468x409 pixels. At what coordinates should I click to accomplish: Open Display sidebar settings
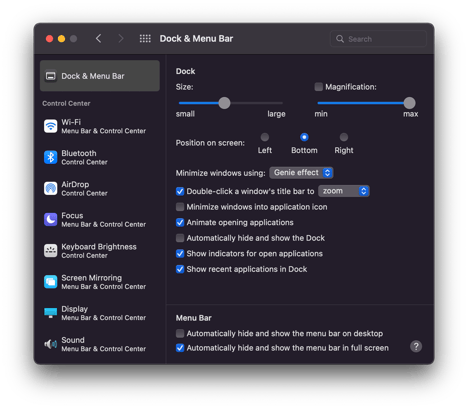coord(100,313)
